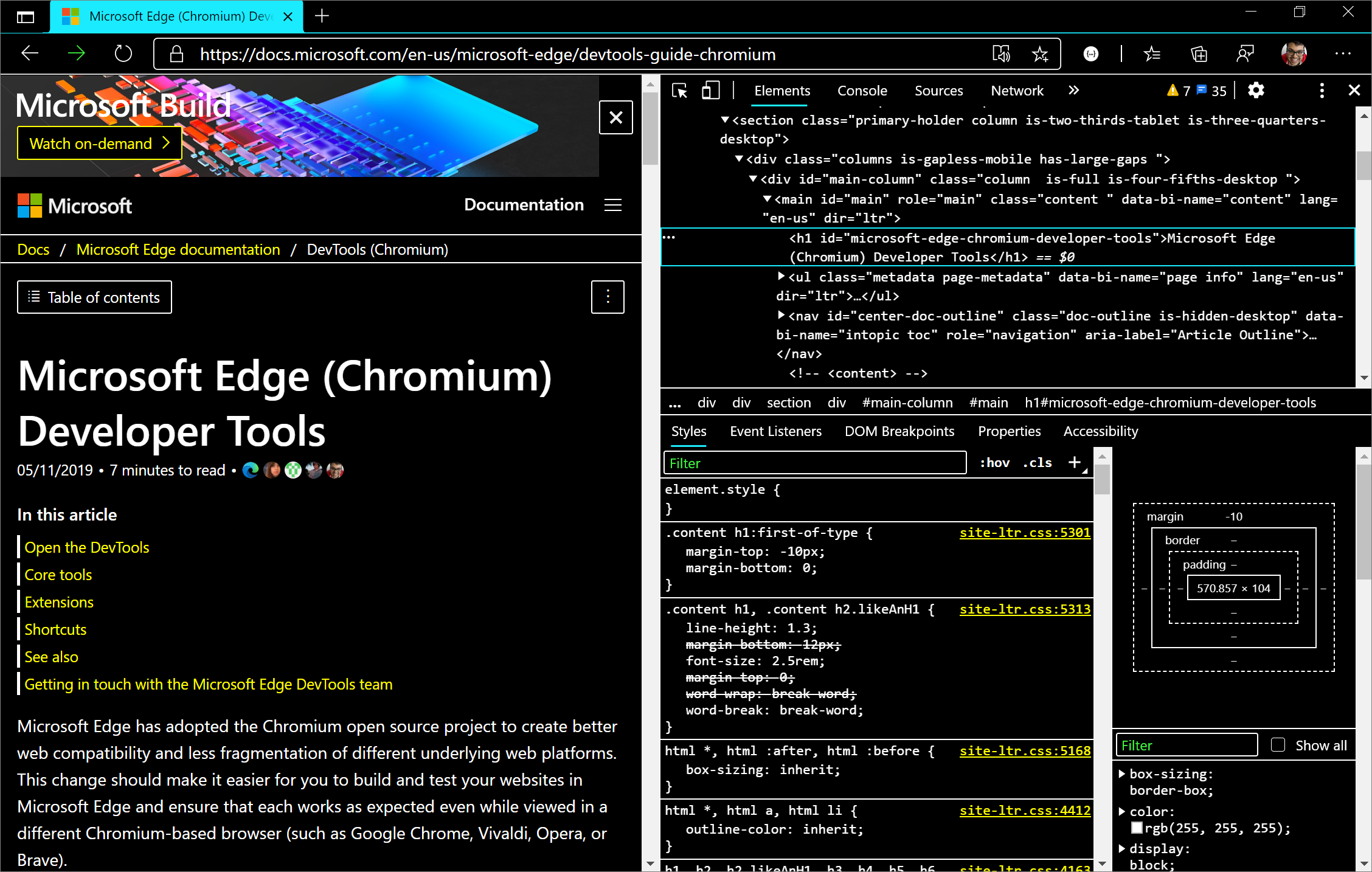Click the Table of contents button

pyautogui.click(x=94, y=297)
